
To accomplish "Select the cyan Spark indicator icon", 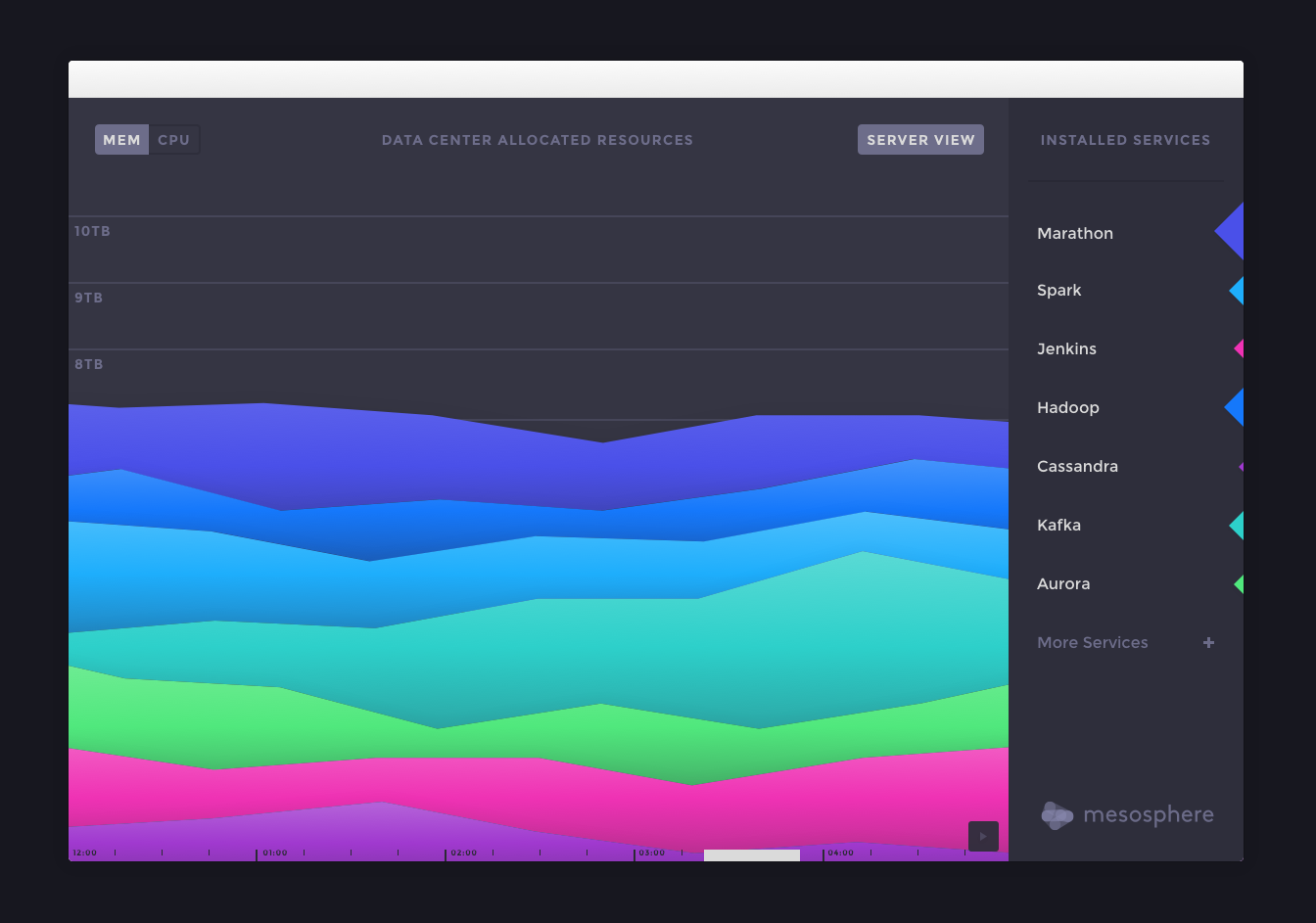I will pyautogui.click(x=1236, y=290).
